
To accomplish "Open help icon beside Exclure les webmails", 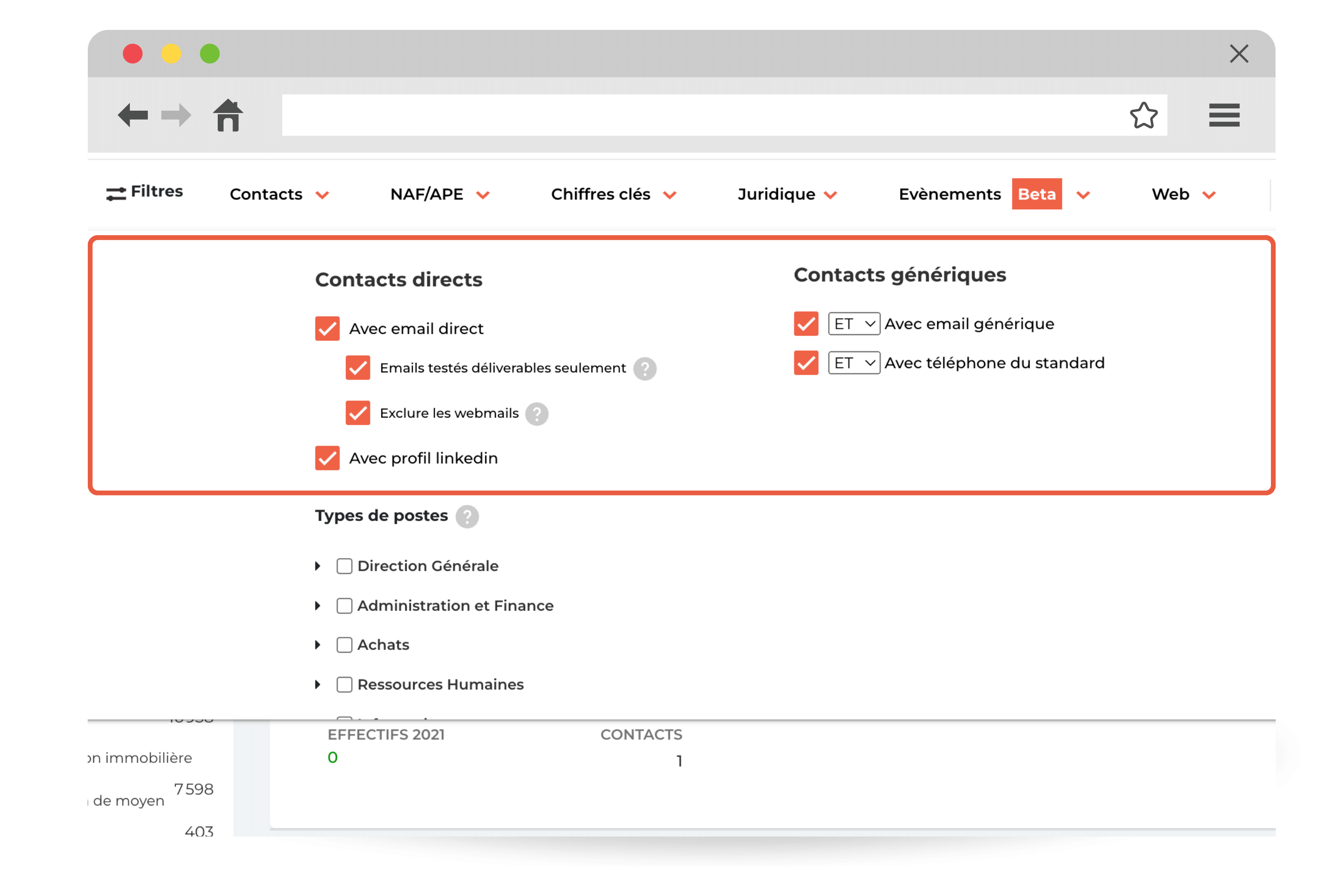I will coord(537,414).
